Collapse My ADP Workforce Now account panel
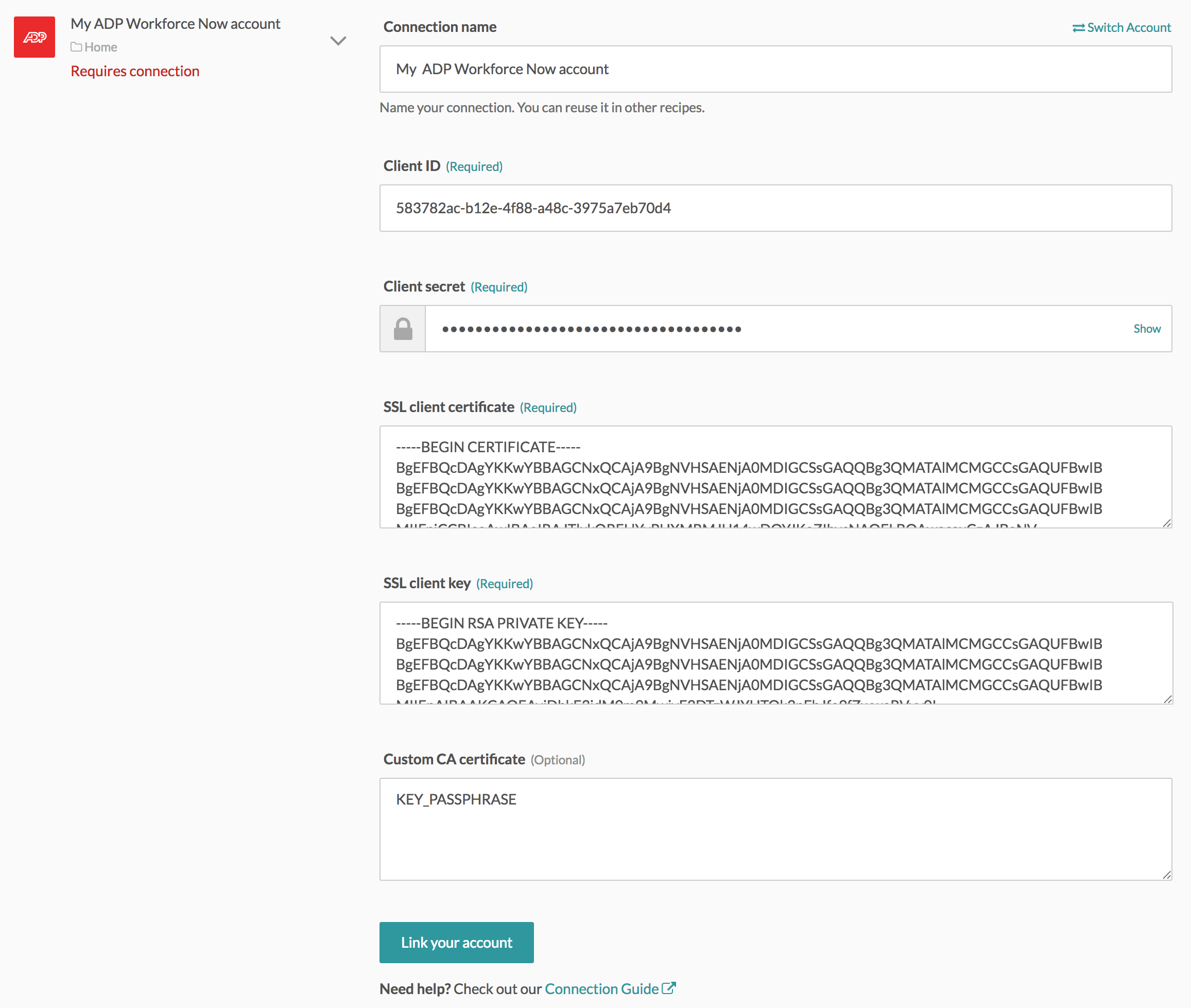The height and width of the screenshot is (1008, 1191). (338, 41)
